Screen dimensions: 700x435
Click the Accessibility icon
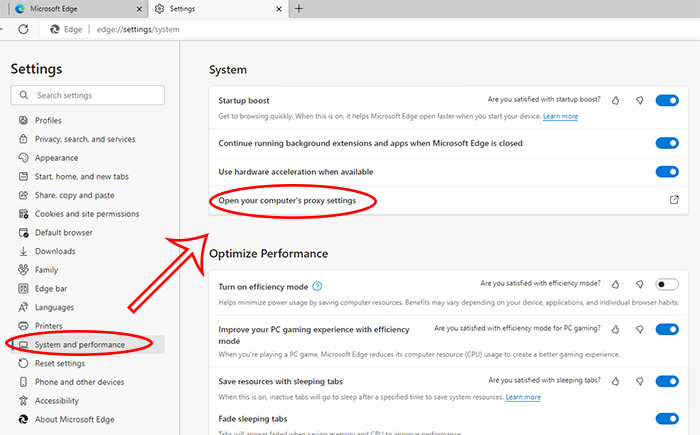pyautogui.click(x=23, y=401)
